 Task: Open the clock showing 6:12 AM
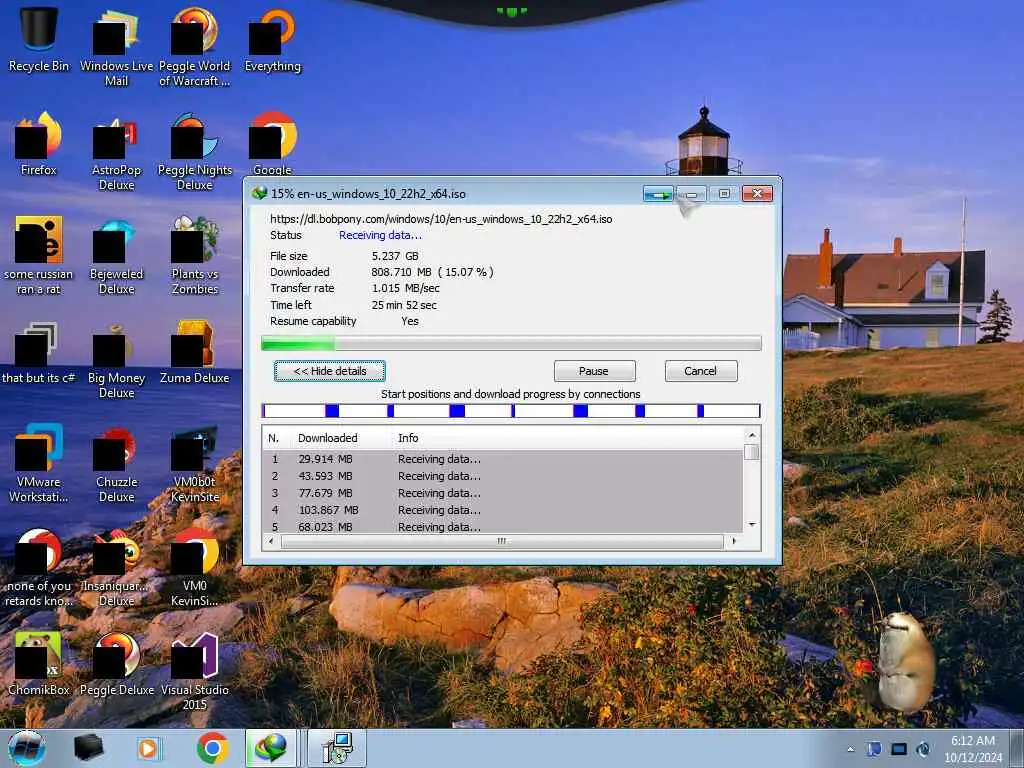pyautogui.click(x=973, y=749)
